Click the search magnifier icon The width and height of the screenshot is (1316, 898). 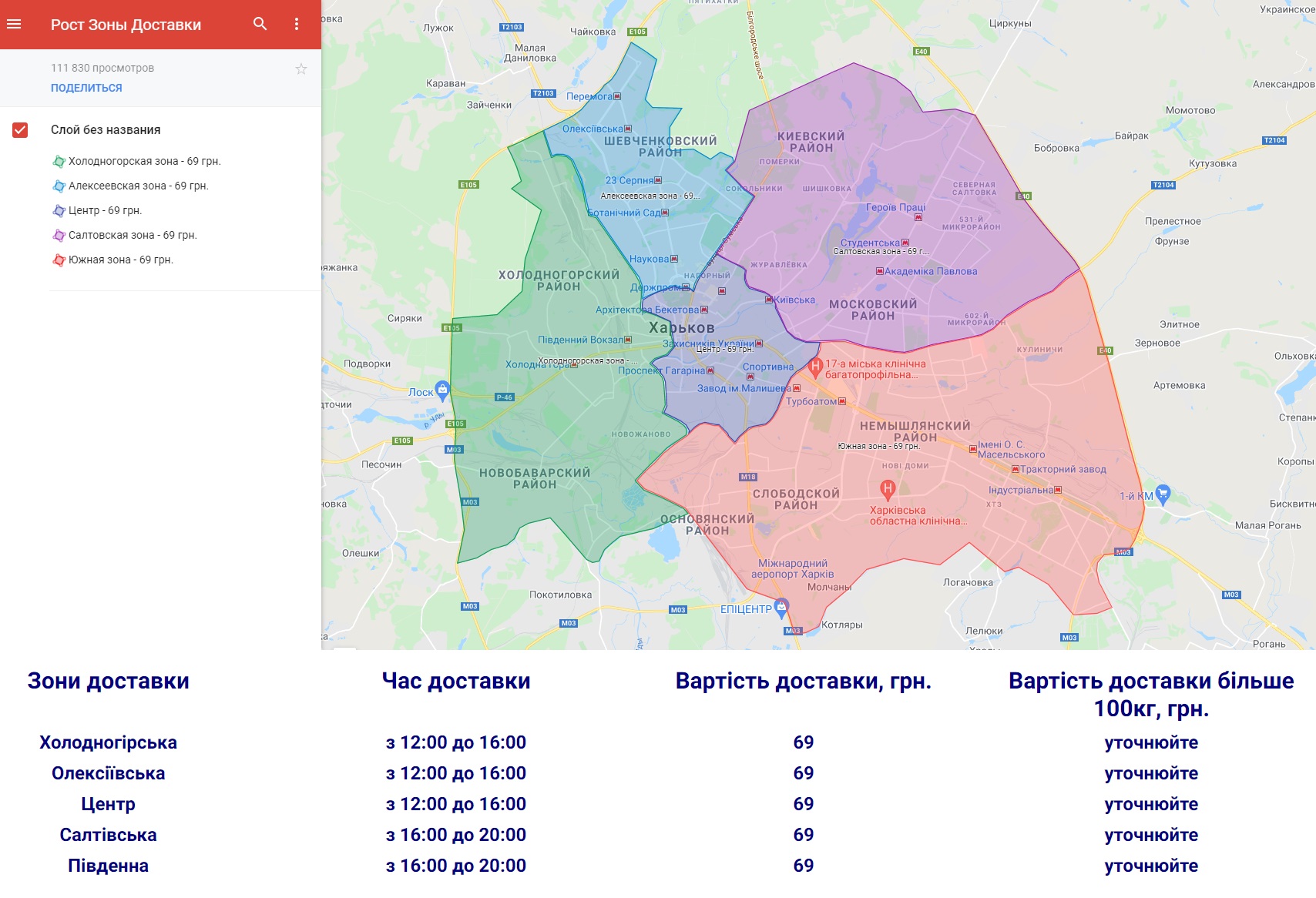[x=260, y=24]
